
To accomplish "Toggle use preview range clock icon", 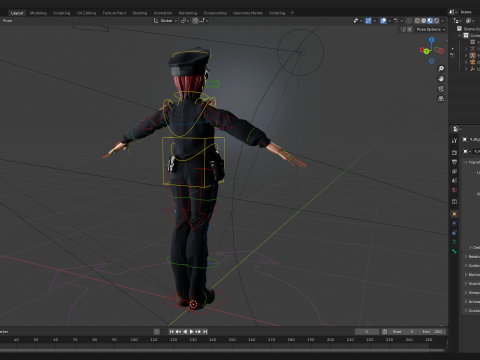I will point(384,332).
